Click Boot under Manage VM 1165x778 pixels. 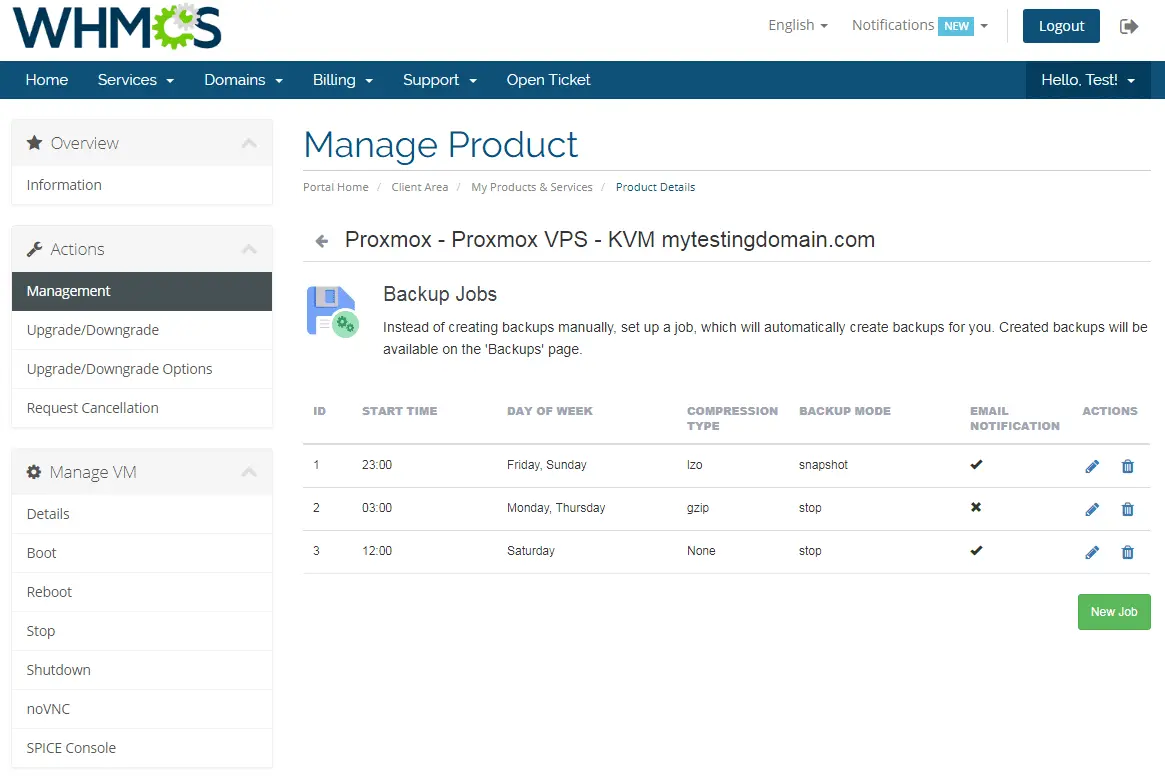click(142, 553)
